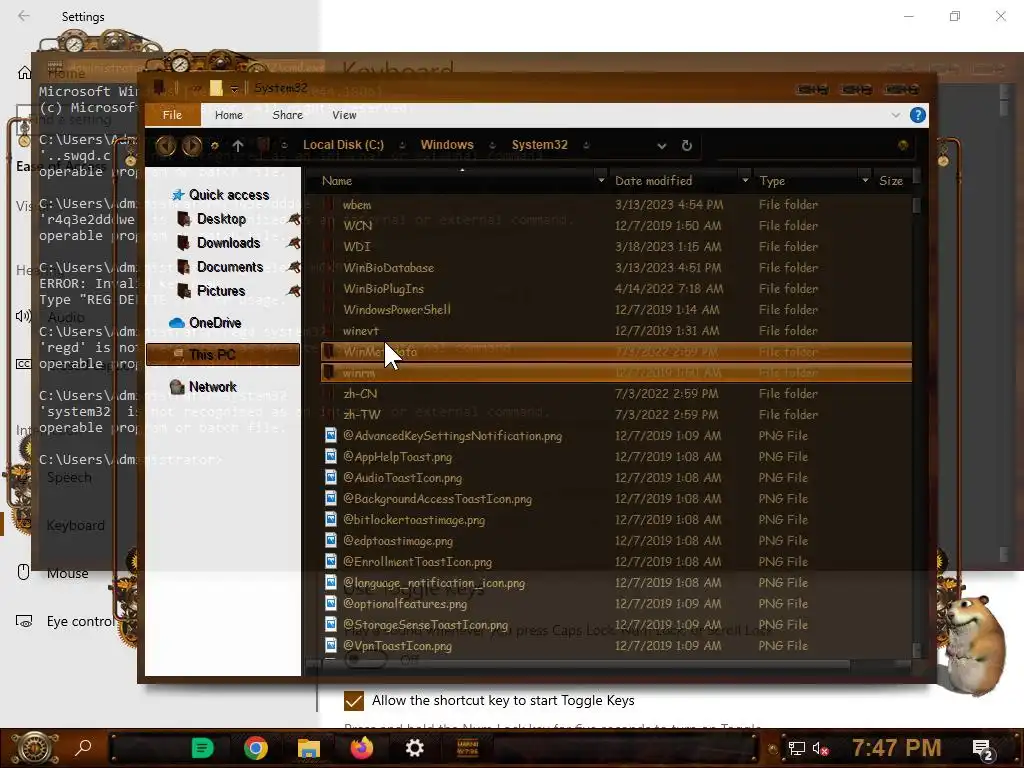Click @AdvancedKeySettingsNotification.png file icon
Screen dimensions: 1024x768
[331, 435]
